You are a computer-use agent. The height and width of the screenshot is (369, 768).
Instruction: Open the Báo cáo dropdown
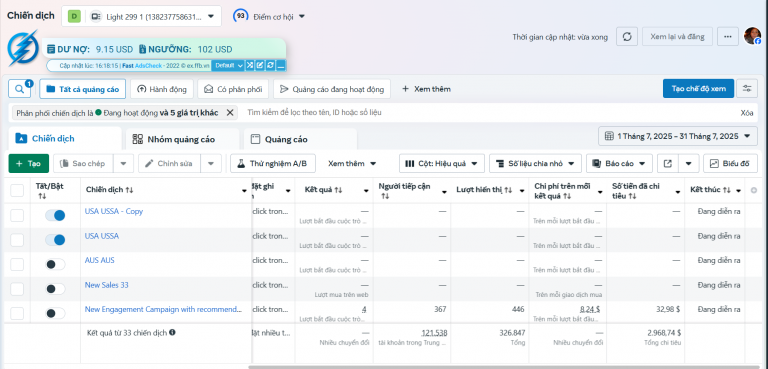619,164
